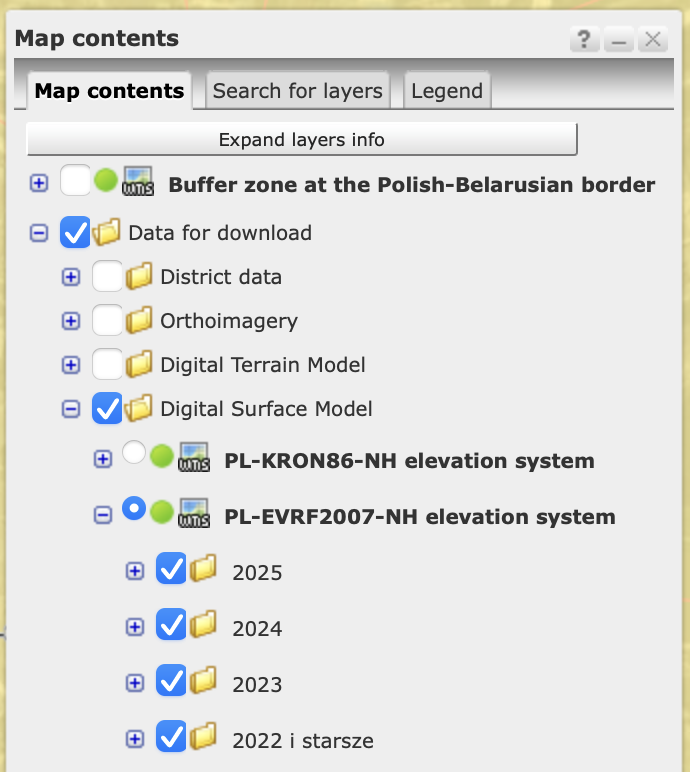This screenshot has width=690, height=772.
Task: Click green status dot of PL-KRON86-NH layer
Action: tap(162, 456)
